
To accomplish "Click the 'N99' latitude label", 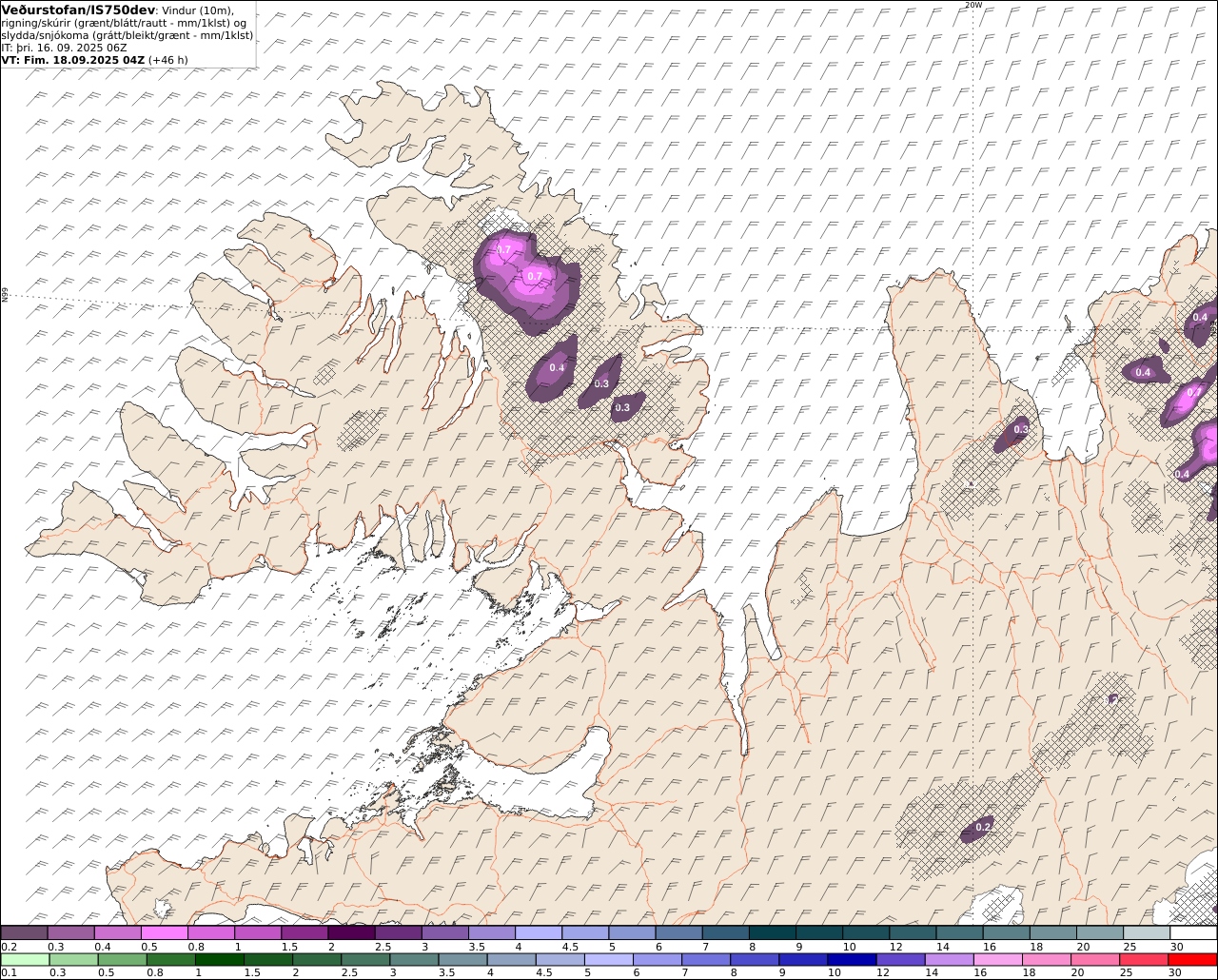I will [5, 296].
